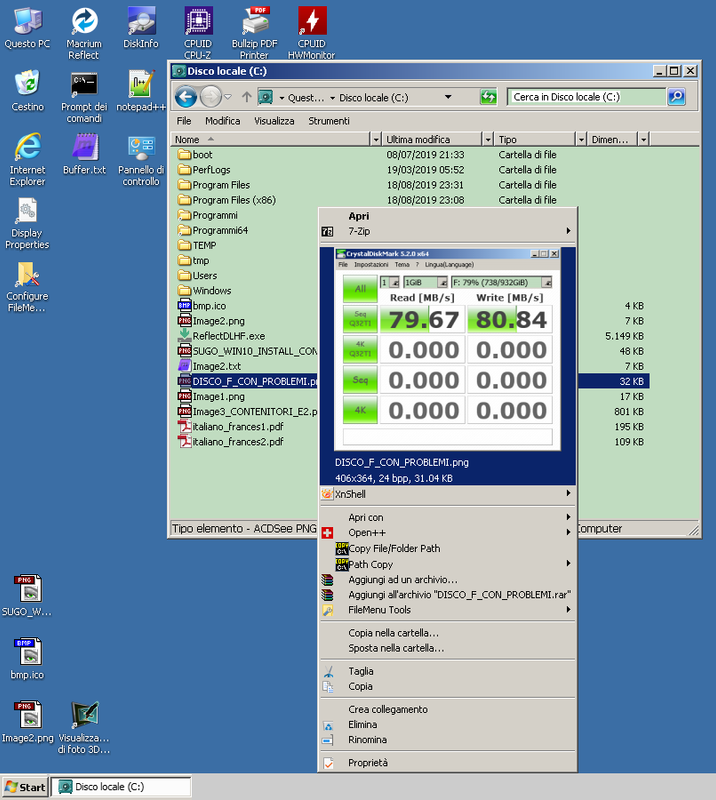This screenshot has width=716, height=800.
Task: Select italiano_frances1.pdf file row
Action: pyautogui.click(x=231, y=427)
